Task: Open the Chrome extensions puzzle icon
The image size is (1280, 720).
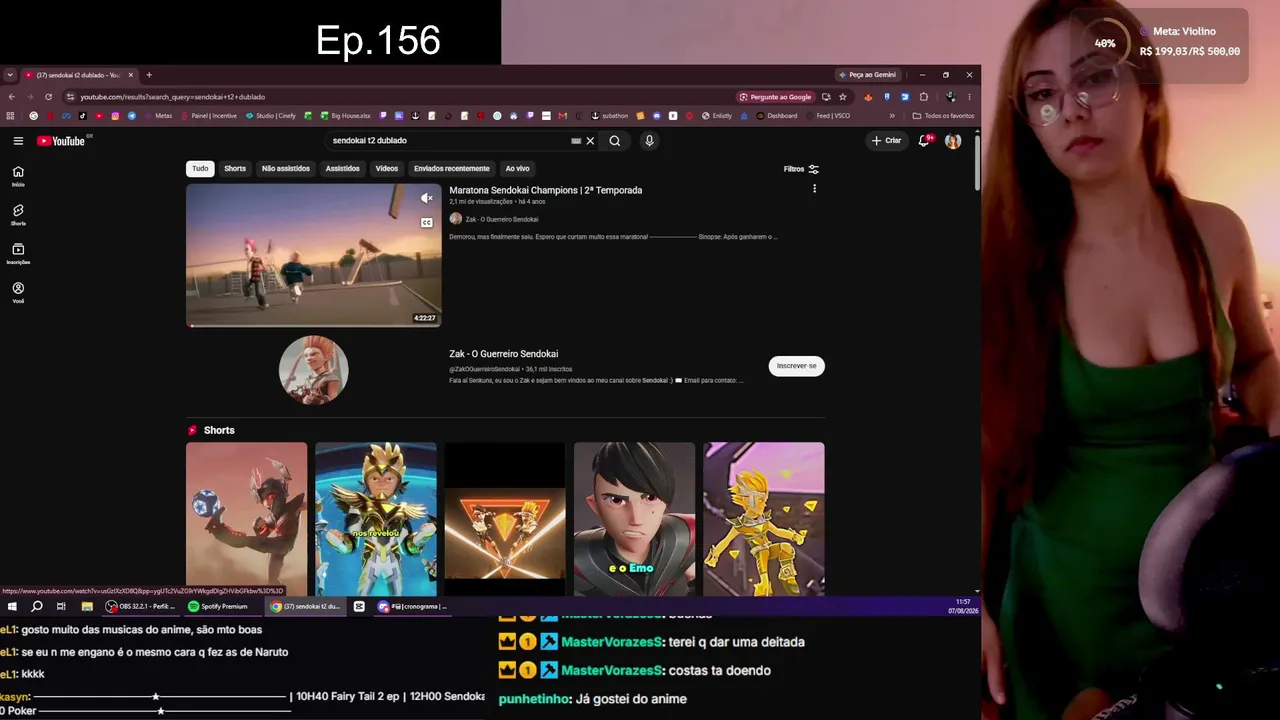Action: pyautogui.click(x=924, y=97)
